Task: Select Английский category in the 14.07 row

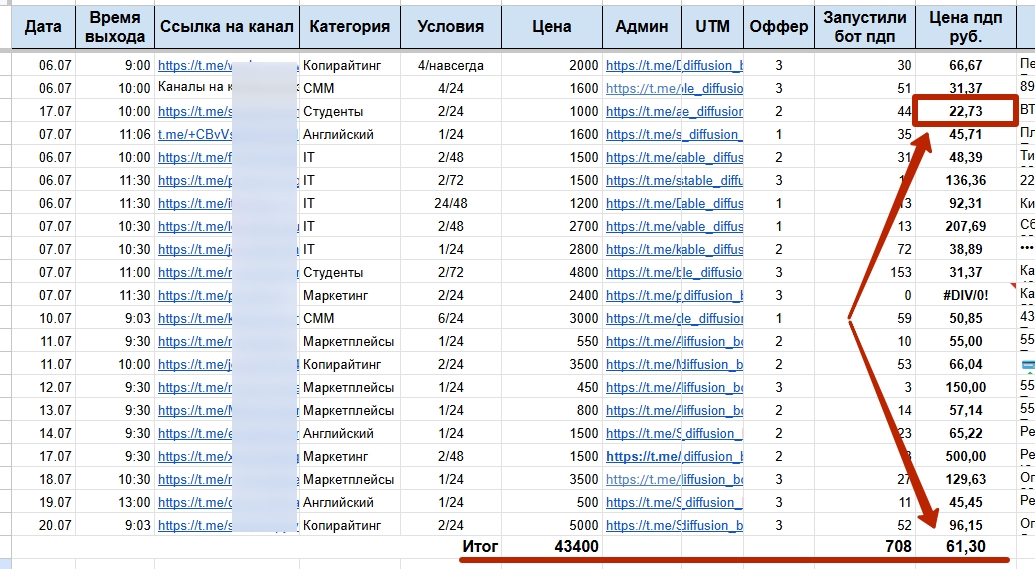Action: (350, 433)
